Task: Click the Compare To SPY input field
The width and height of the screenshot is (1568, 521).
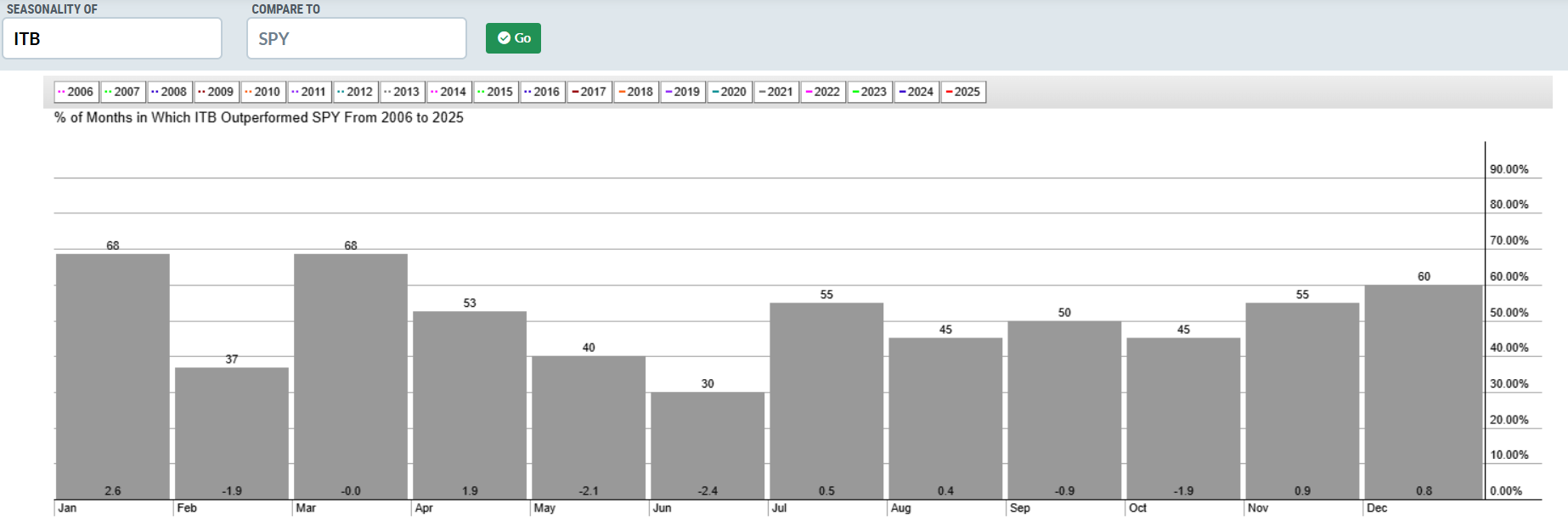Action: pyautogui.click(x=357, y=38)
